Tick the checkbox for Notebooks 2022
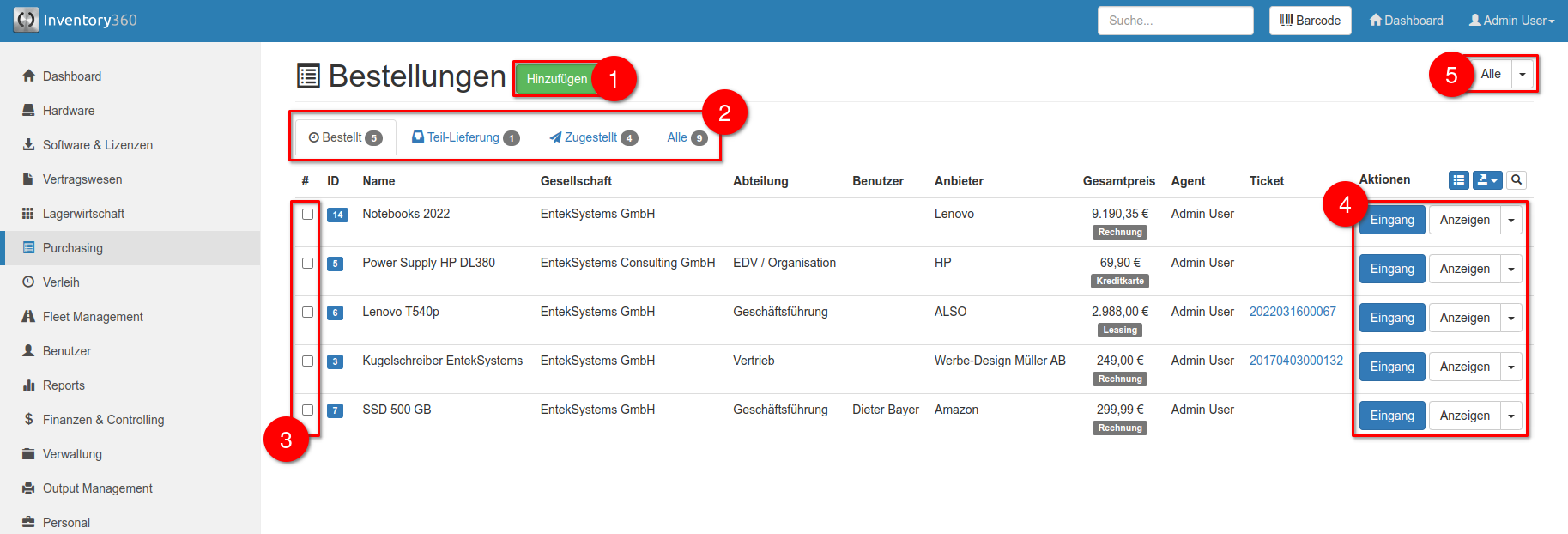This screenshot has width=1568, height=534. click(307, 214)
